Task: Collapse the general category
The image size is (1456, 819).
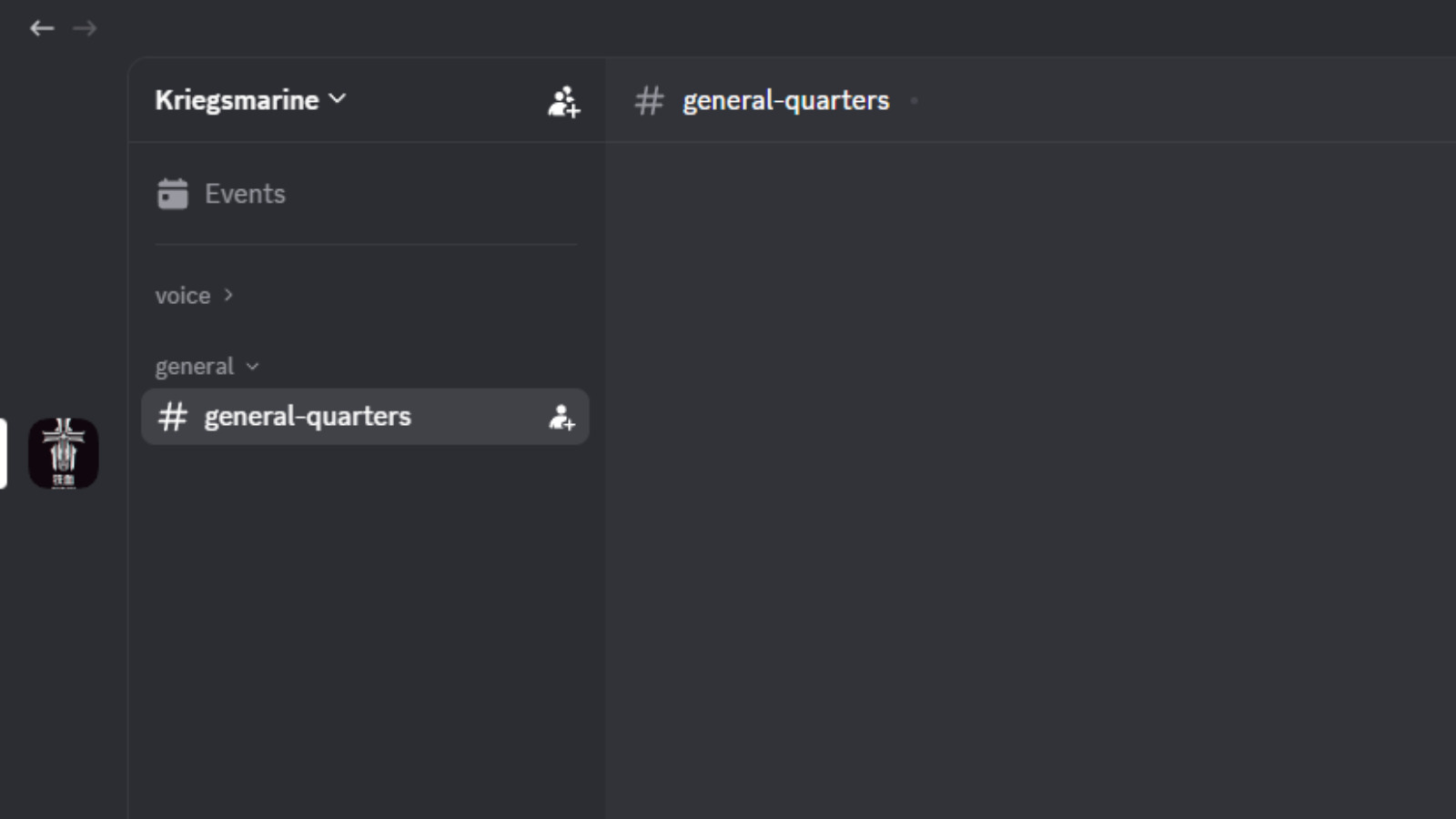Action: click(x=207, y=366)
